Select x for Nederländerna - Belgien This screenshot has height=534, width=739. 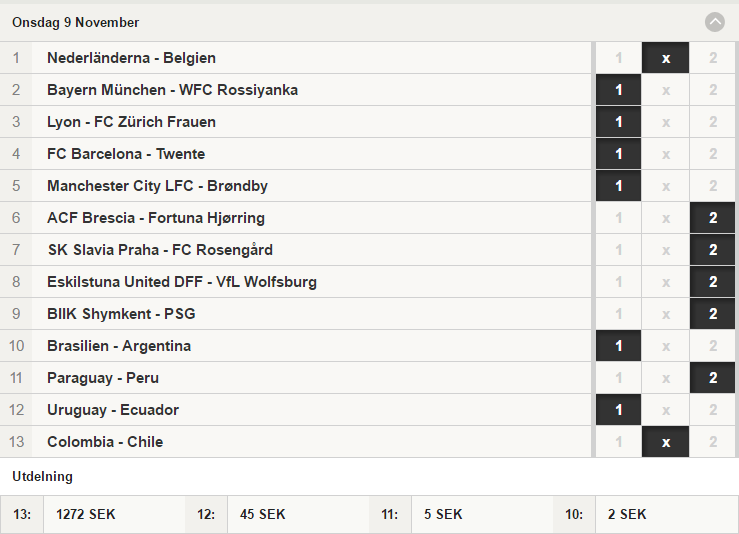665,58
